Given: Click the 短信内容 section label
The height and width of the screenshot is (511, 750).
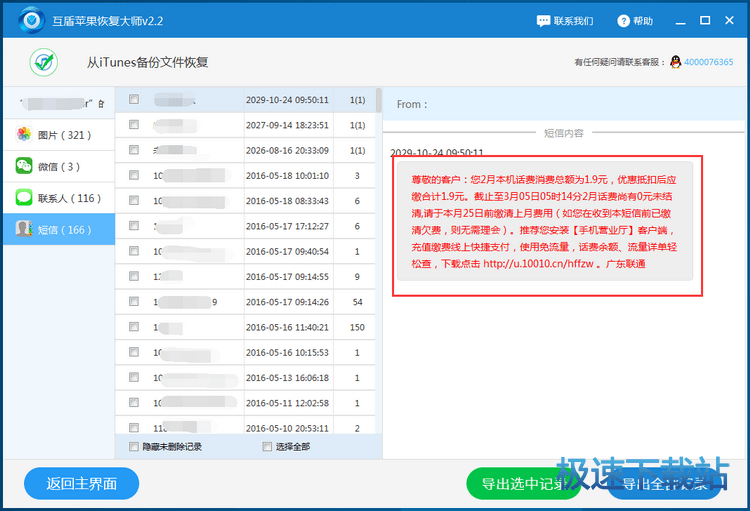Looking at the screenshot, I should pos(564,133).
